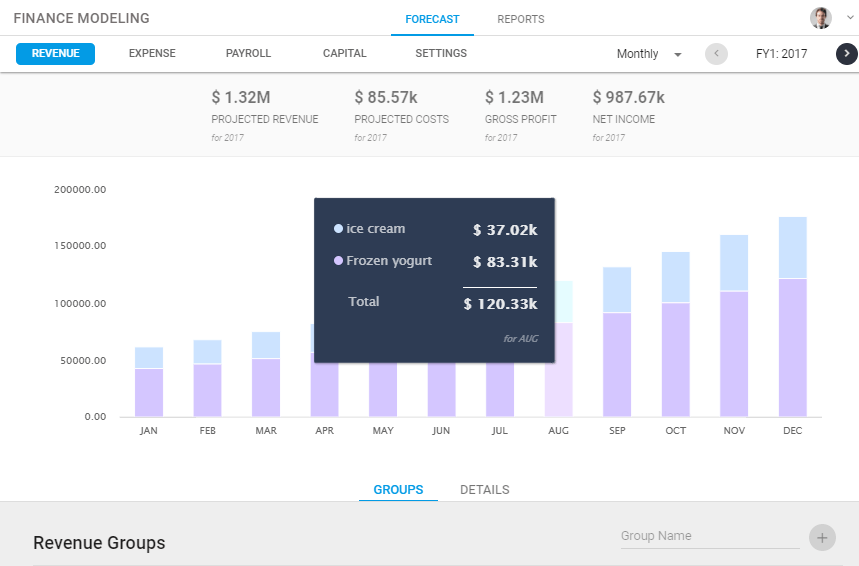Navigate to the Capital section
This screenshot has width=859, height=566.
344,54
